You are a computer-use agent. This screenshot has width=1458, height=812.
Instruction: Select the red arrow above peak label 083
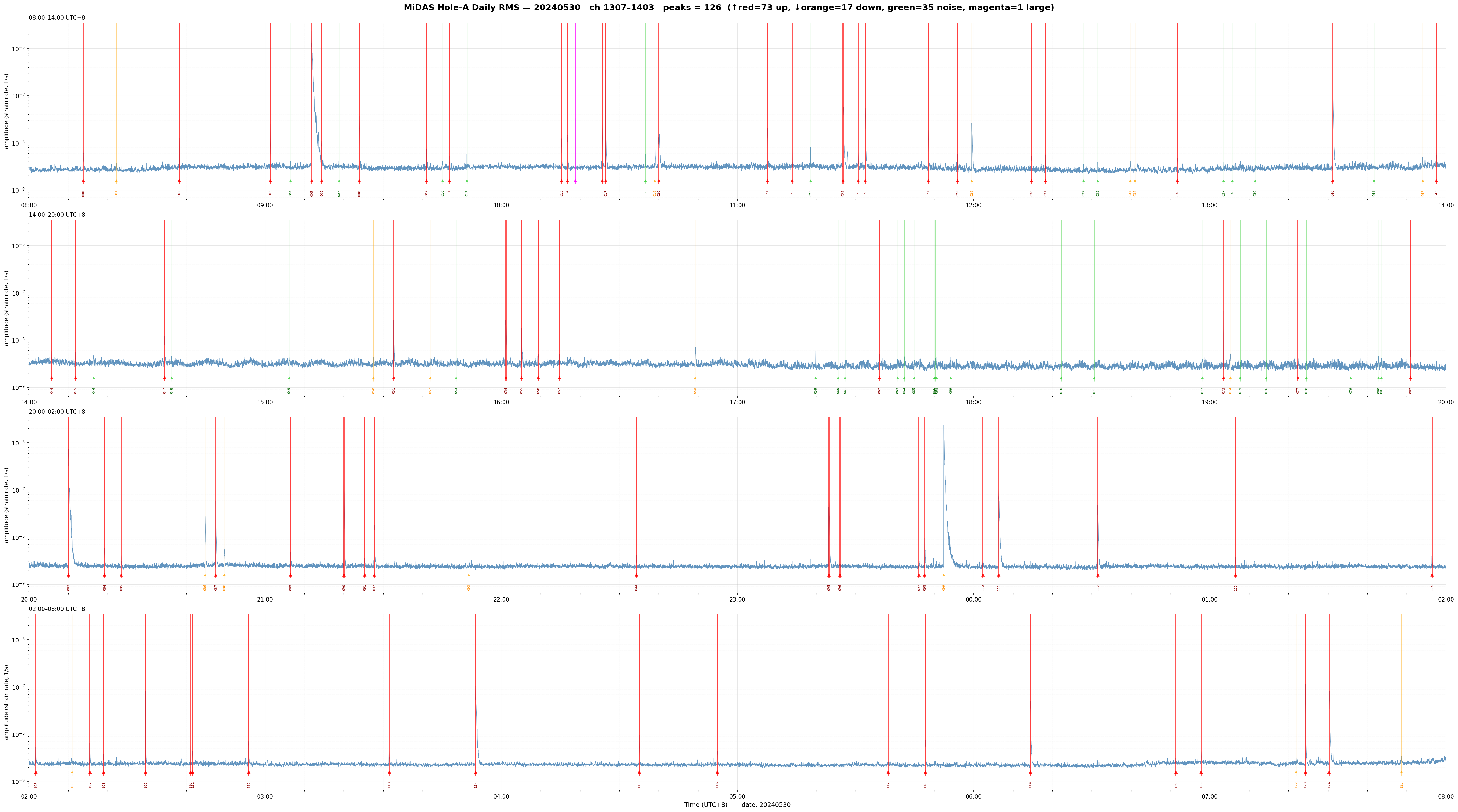[x=68, y=575]
